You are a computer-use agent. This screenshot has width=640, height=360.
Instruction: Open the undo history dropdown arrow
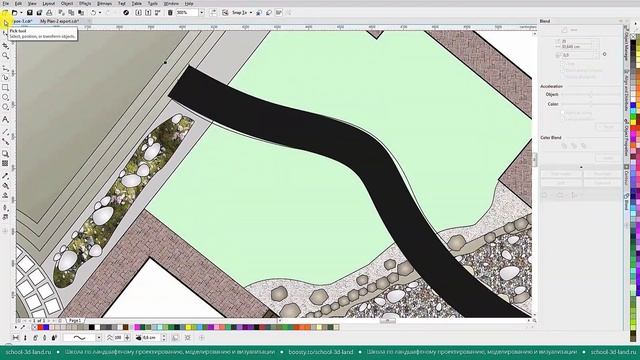[x=100, y=13]
